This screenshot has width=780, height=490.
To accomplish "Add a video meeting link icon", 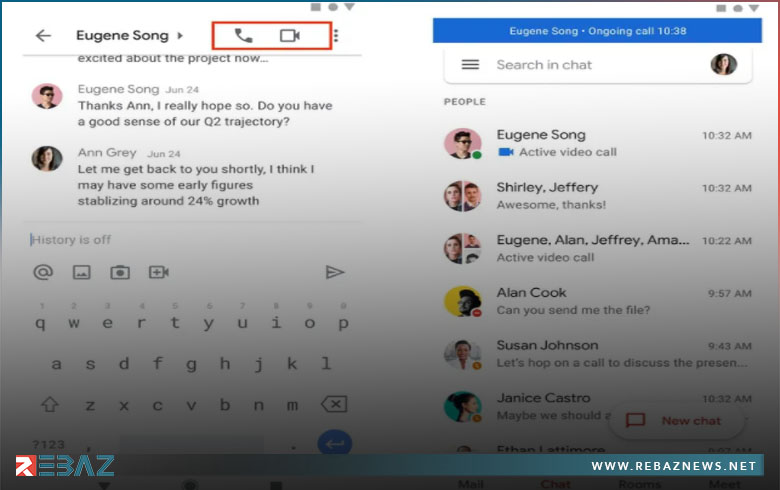I will click(159, 272).
